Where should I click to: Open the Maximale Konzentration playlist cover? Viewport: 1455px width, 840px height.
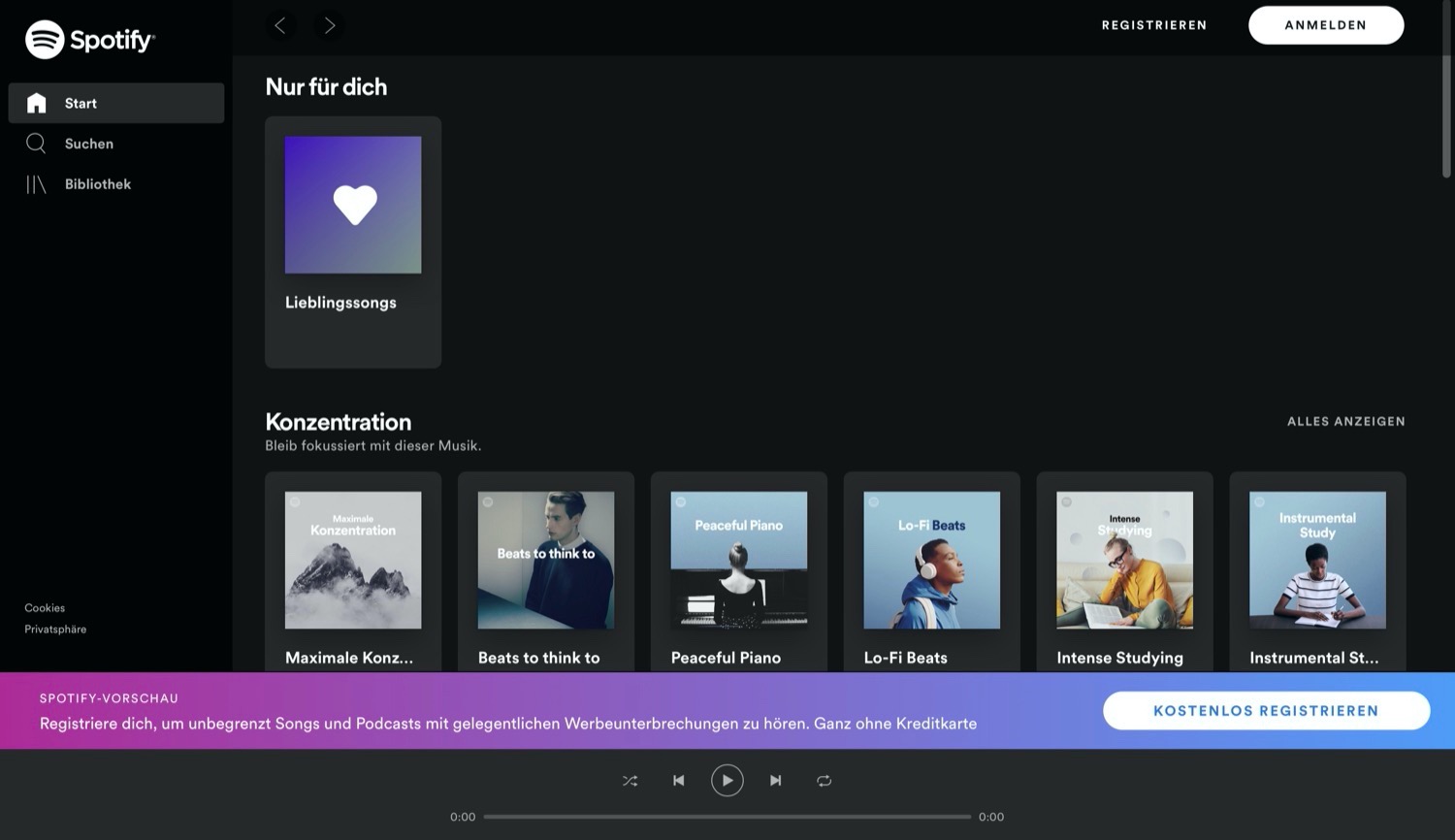(353, 560)
